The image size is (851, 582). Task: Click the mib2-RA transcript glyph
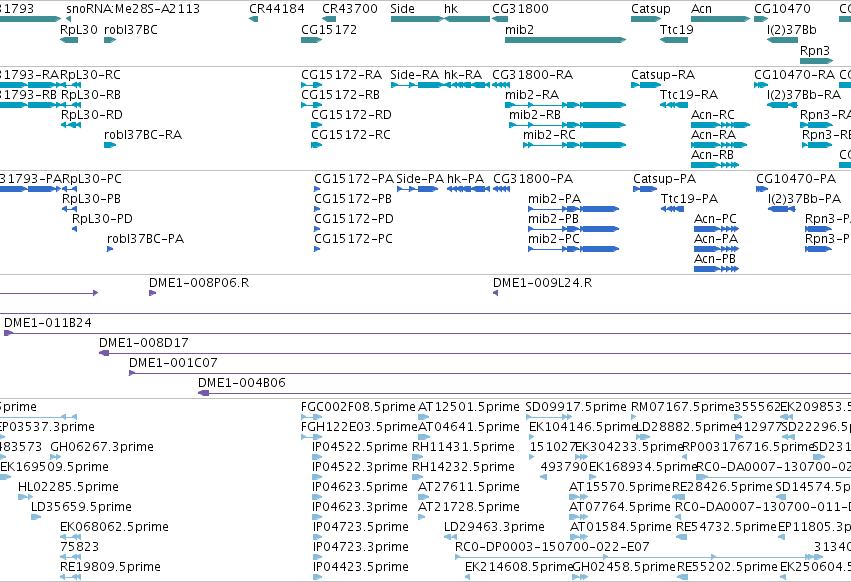[x=565, y=105]
